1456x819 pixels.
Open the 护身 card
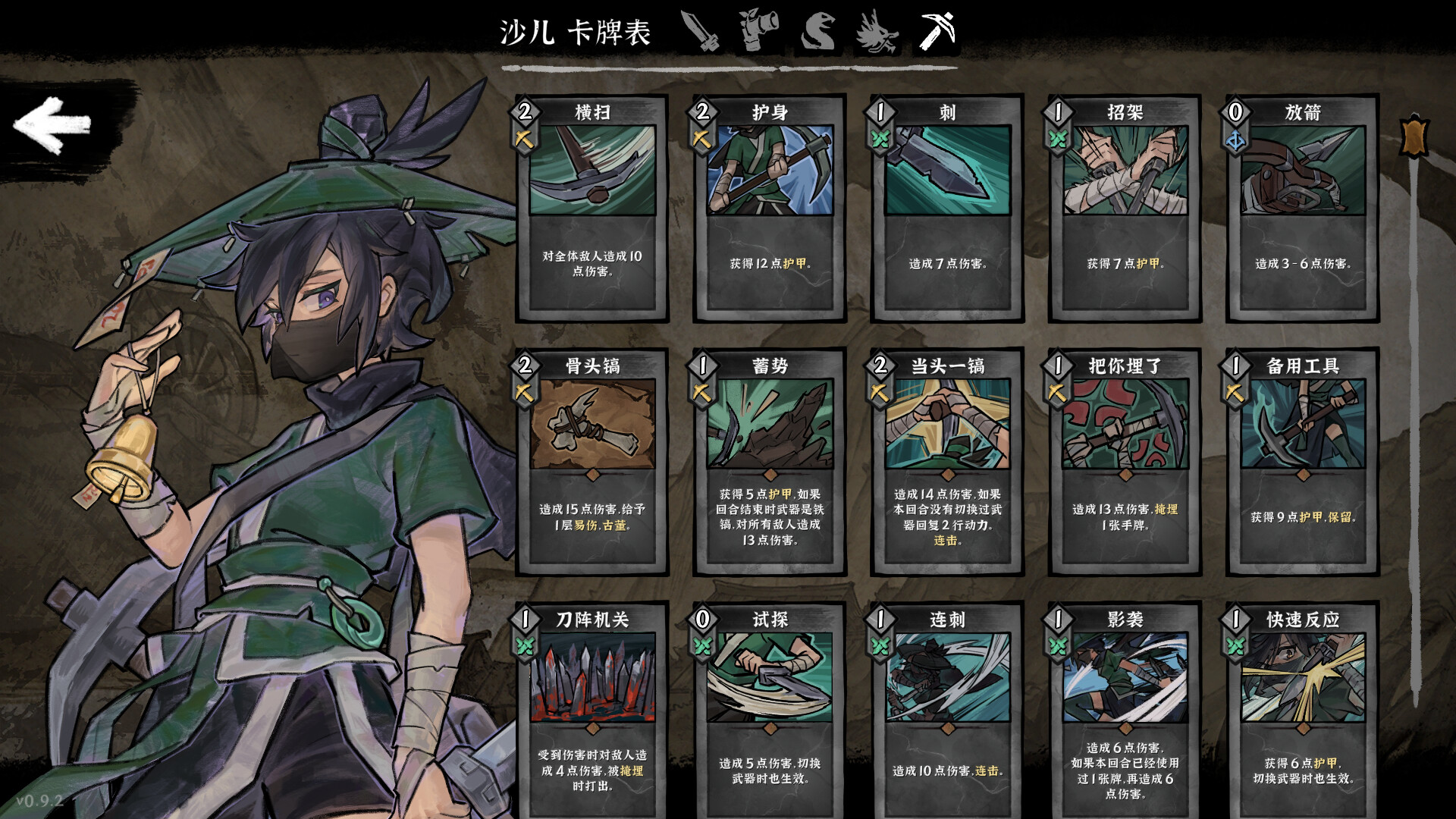[x=770, y=209]
